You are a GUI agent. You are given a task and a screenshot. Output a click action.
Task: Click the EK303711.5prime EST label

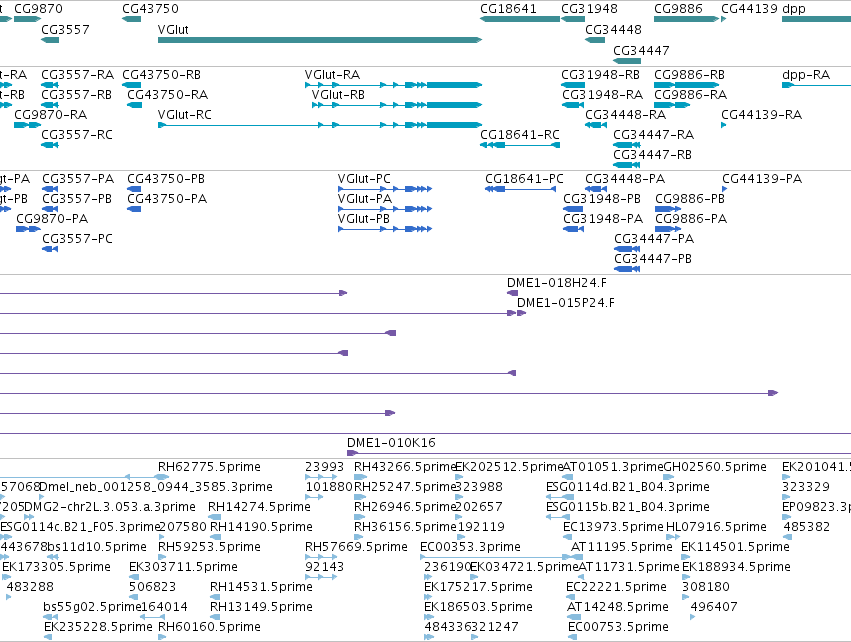tap(183, 567)
